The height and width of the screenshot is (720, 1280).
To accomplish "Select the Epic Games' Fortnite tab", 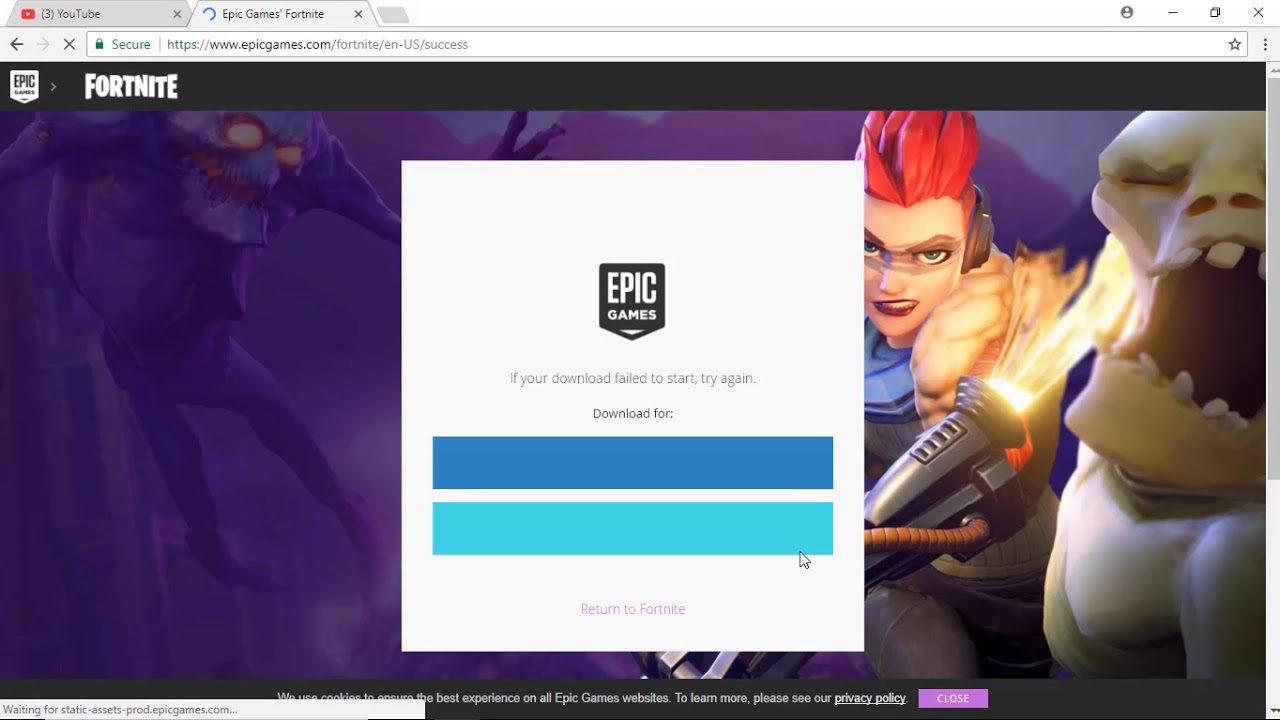I will [280, 14].
